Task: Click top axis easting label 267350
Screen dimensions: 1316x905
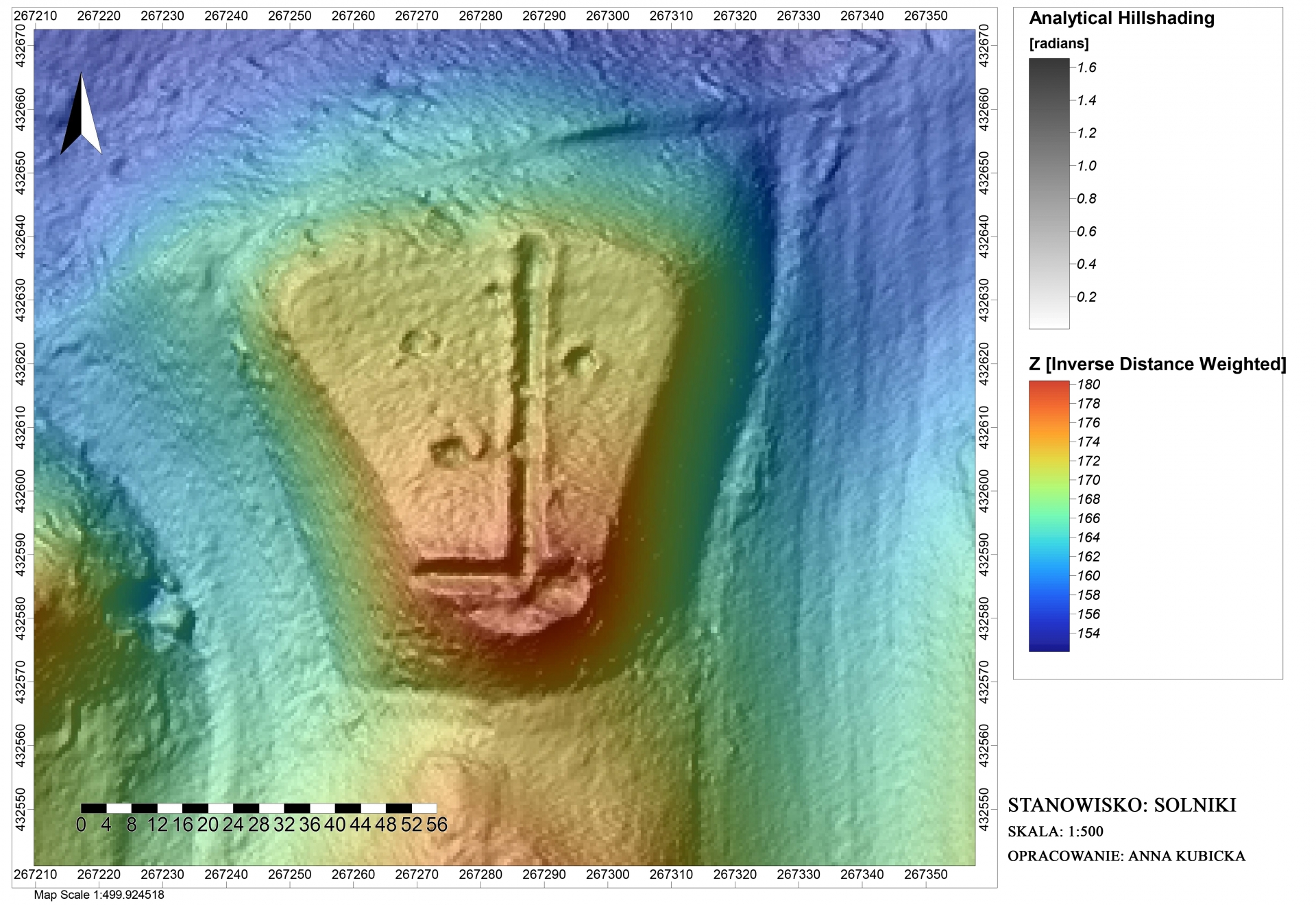Action: click(x=926, y=16)
